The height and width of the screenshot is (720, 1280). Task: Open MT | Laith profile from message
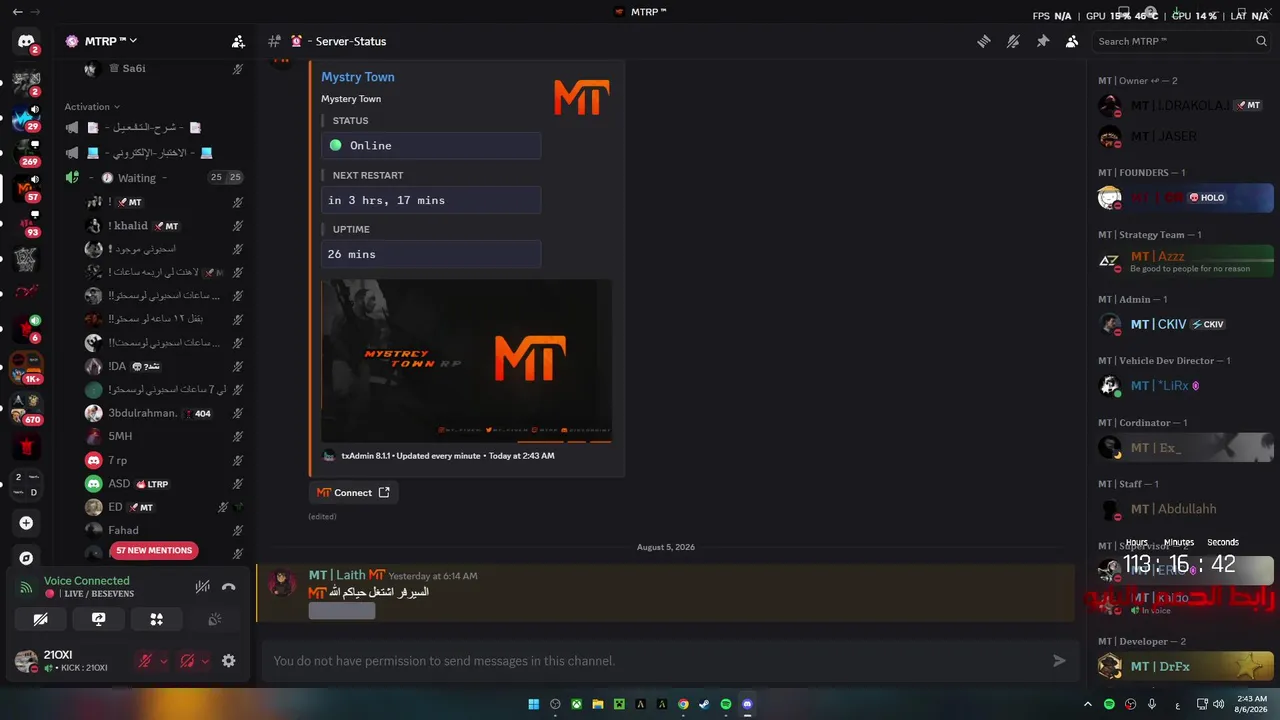[x=339, y=575]
